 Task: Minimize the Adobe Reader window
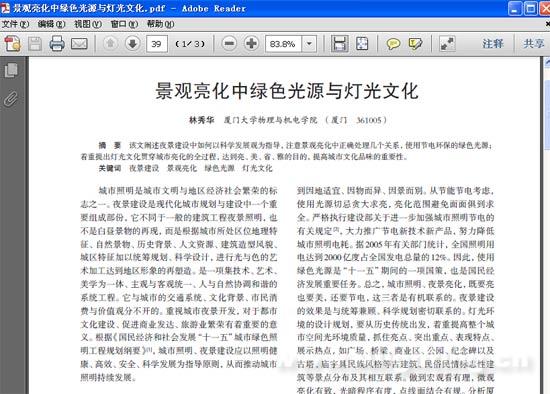tap(515, 8)
